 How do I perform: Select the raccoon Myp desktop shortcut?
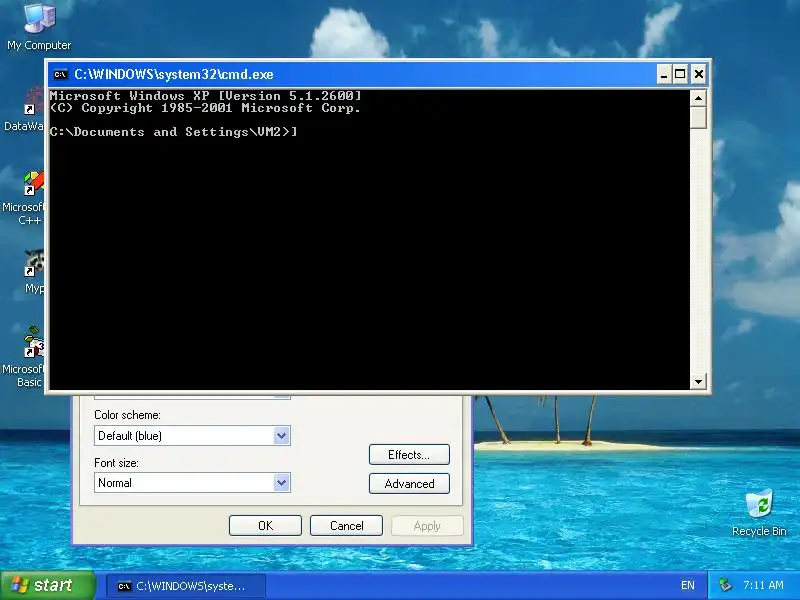click(34, 271)
